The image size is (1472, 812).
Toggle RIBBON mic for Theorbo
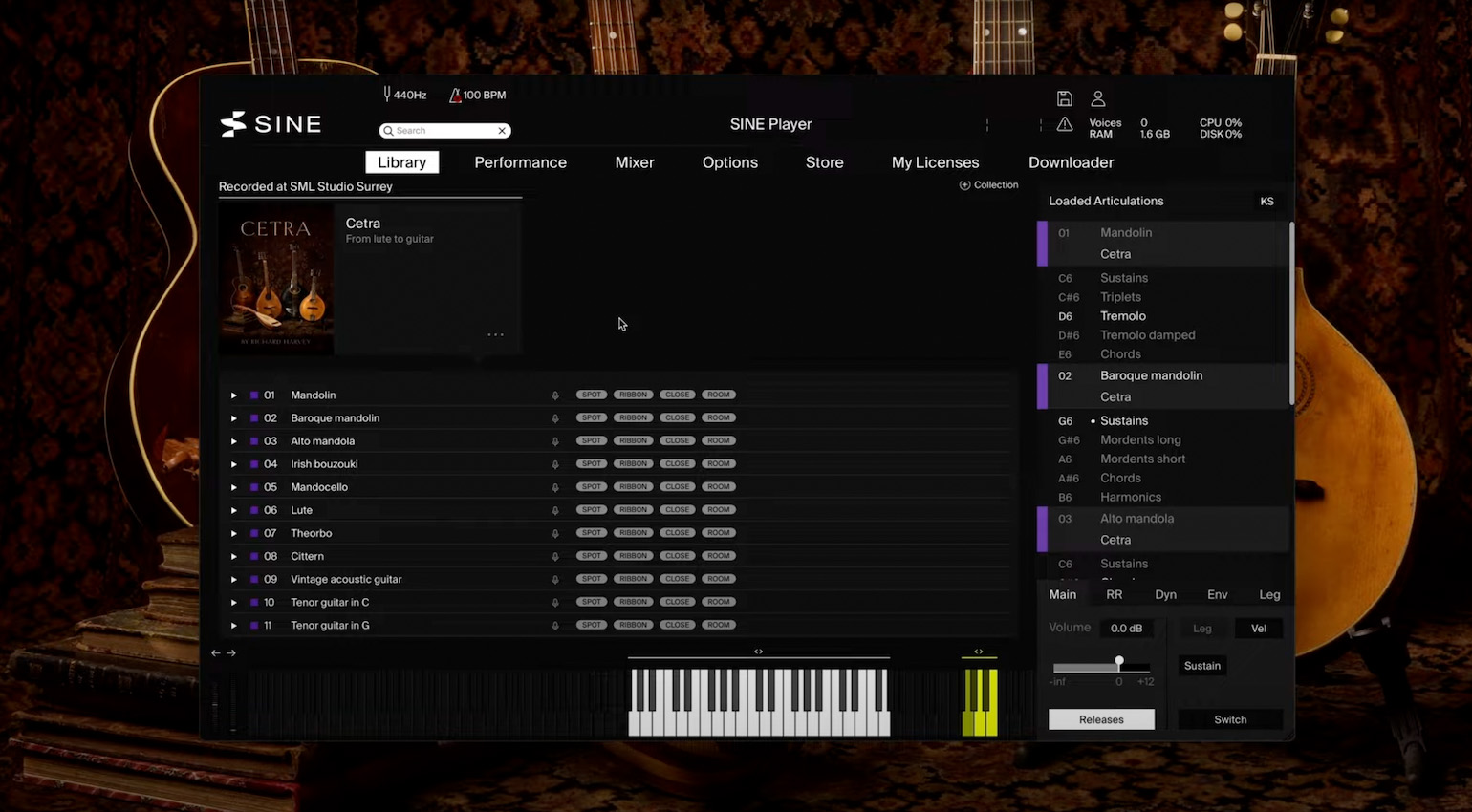coord(633,533)
